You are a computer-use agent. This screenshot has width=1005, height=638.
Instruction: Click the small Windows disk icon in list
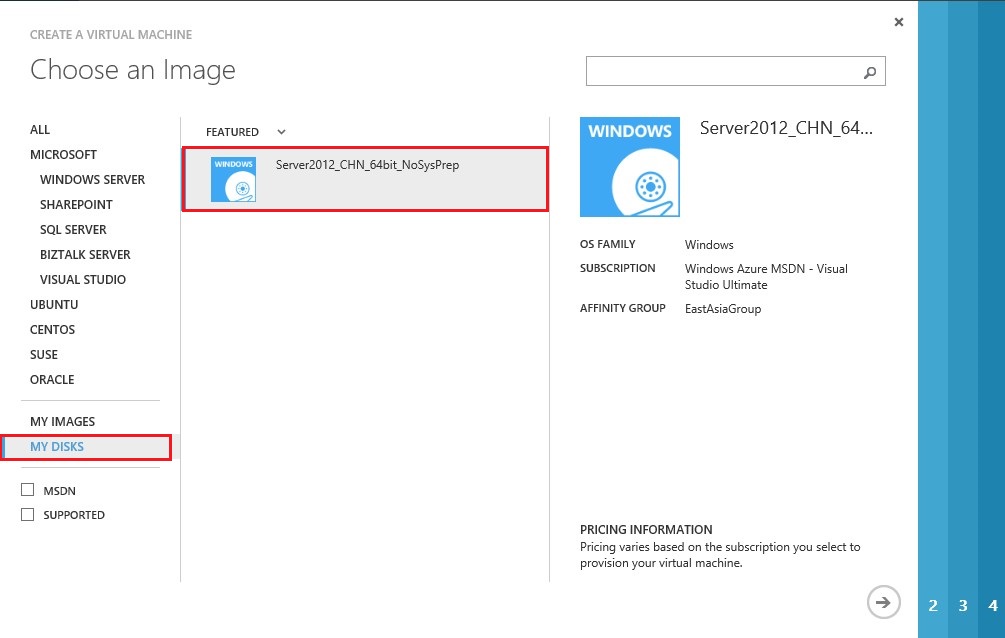click(x=233, y=180)
